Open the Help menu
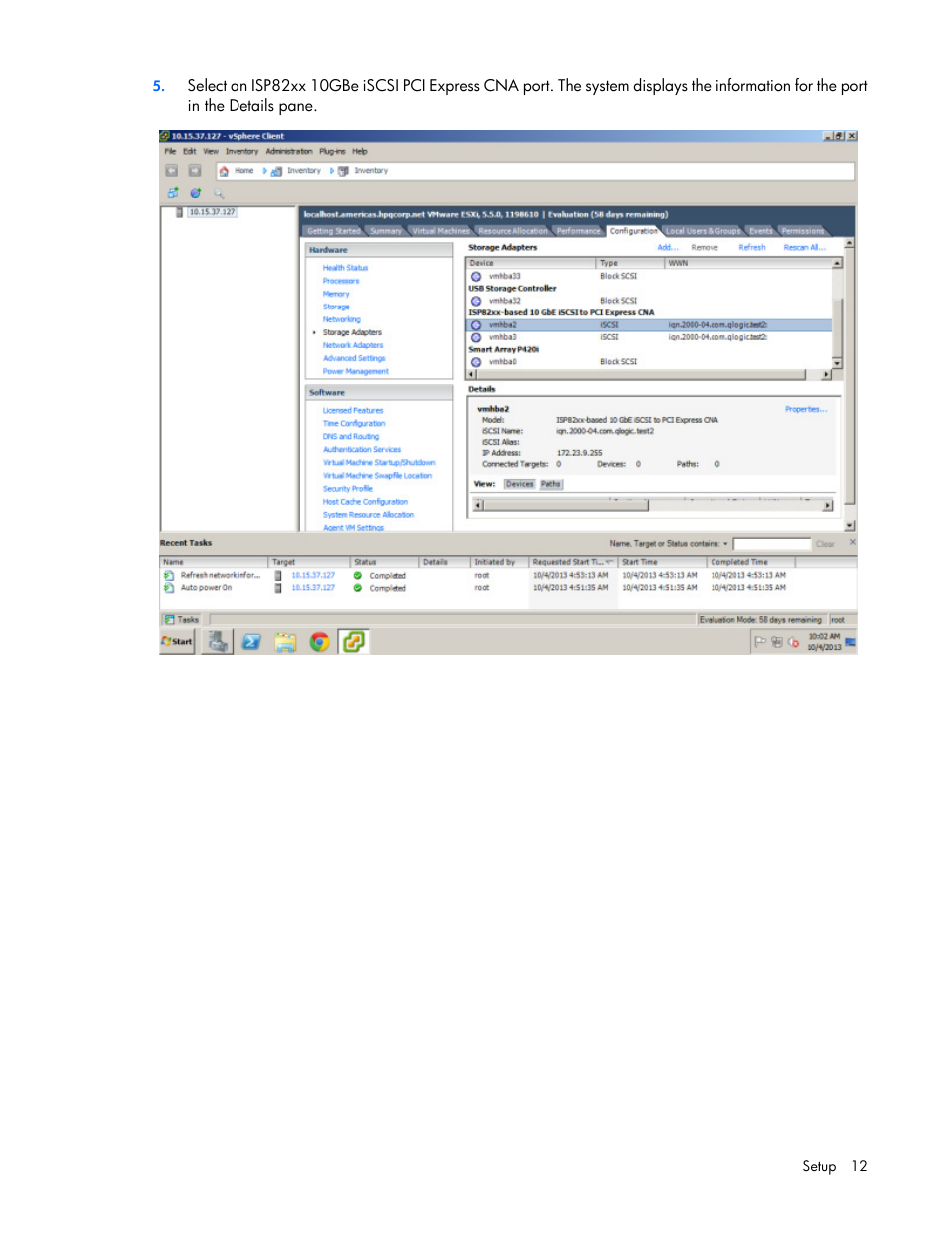 click(360, 152)
